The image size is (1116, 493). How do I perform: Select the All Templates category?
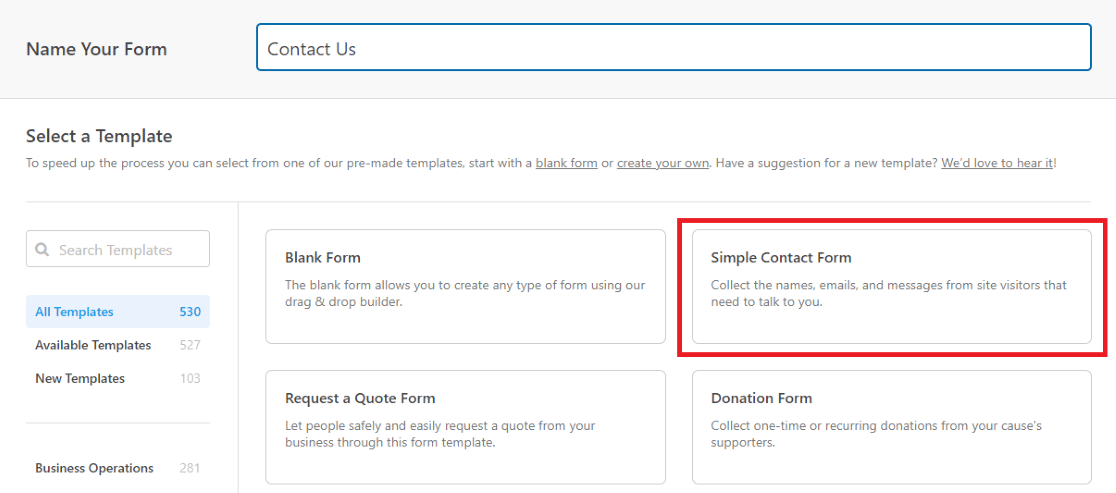(118, 312)
